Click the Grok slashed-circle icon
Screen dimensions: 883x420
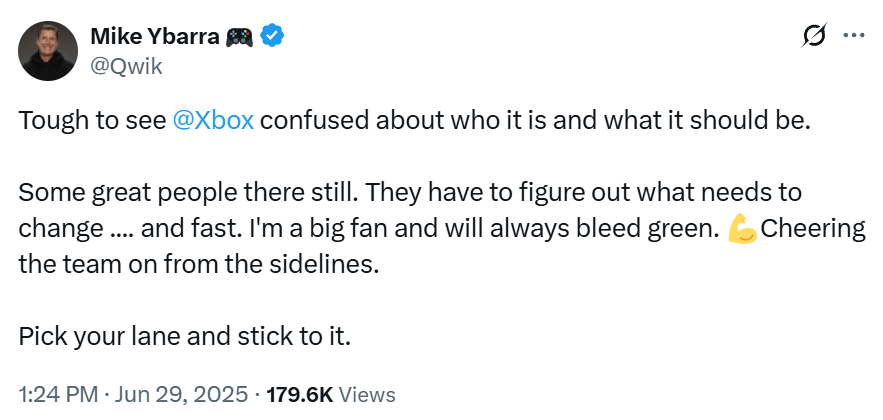[815, 37]
